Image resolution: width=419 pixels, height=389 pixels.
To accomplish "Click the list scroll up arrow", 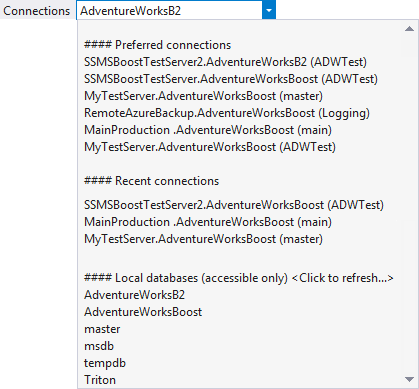I will click(409, 29).
